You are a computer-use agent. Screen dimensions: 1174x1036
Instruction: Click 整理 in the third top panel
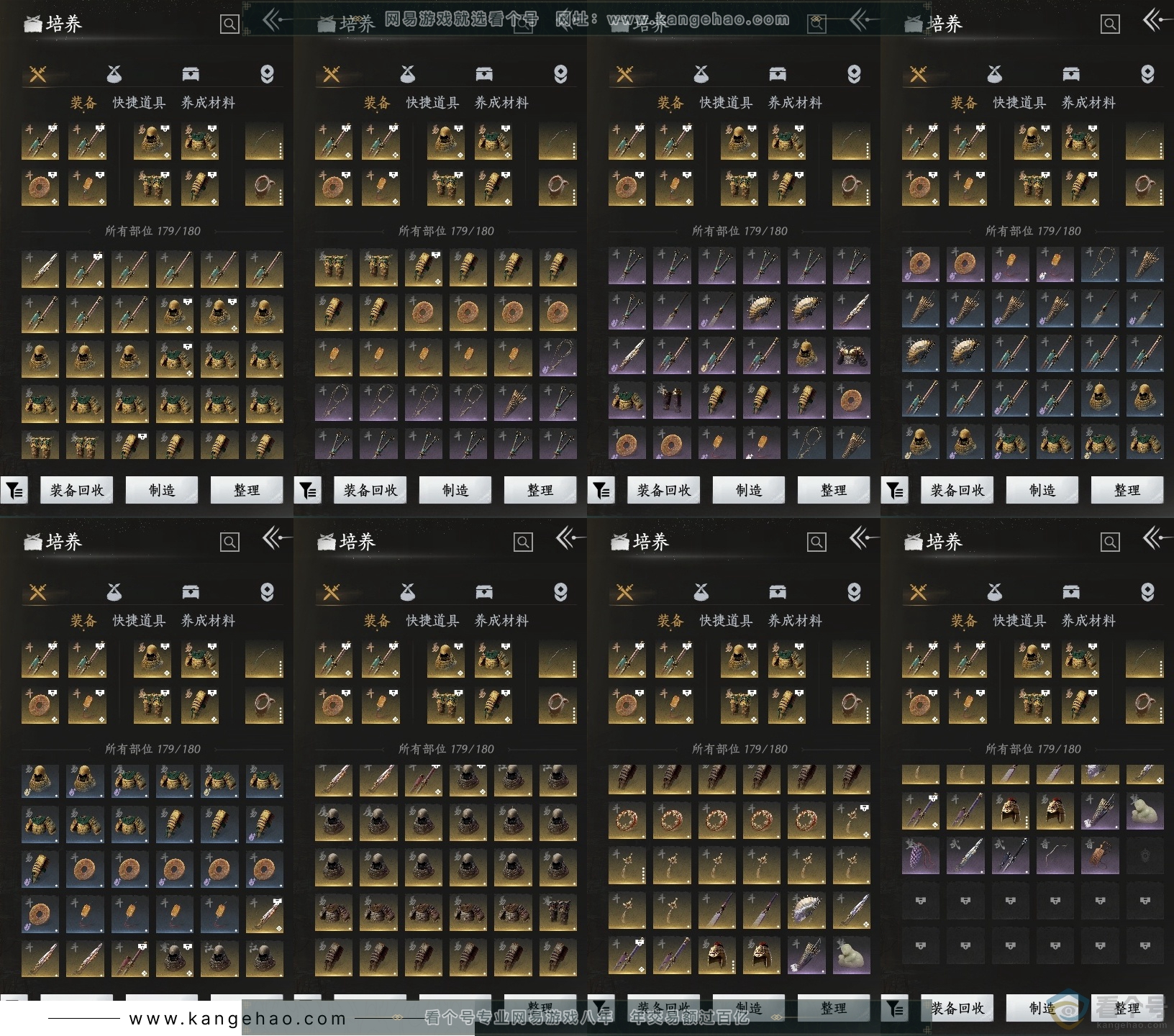coord(834,491)
